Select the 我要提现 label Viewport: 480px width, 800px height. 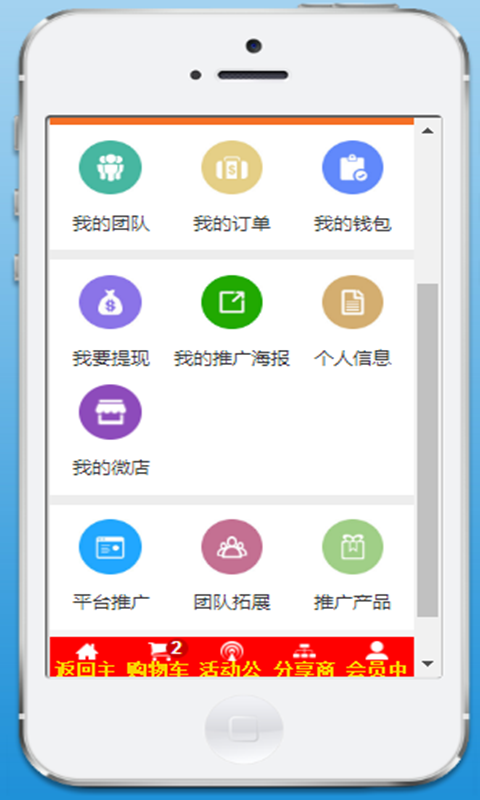111,359
